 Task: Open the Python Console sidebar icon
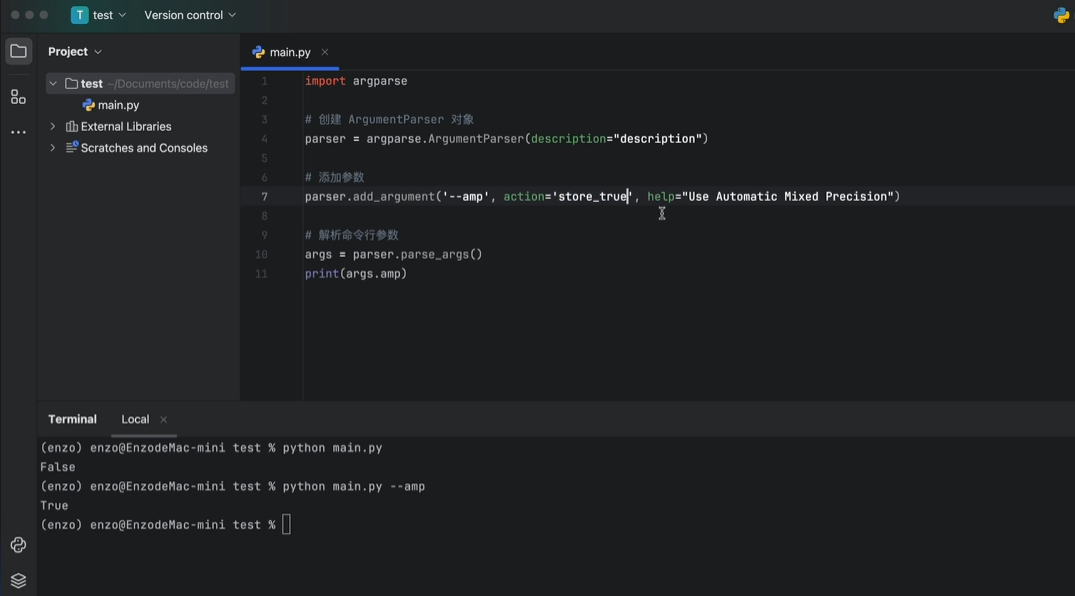click(x=19, y=545)
